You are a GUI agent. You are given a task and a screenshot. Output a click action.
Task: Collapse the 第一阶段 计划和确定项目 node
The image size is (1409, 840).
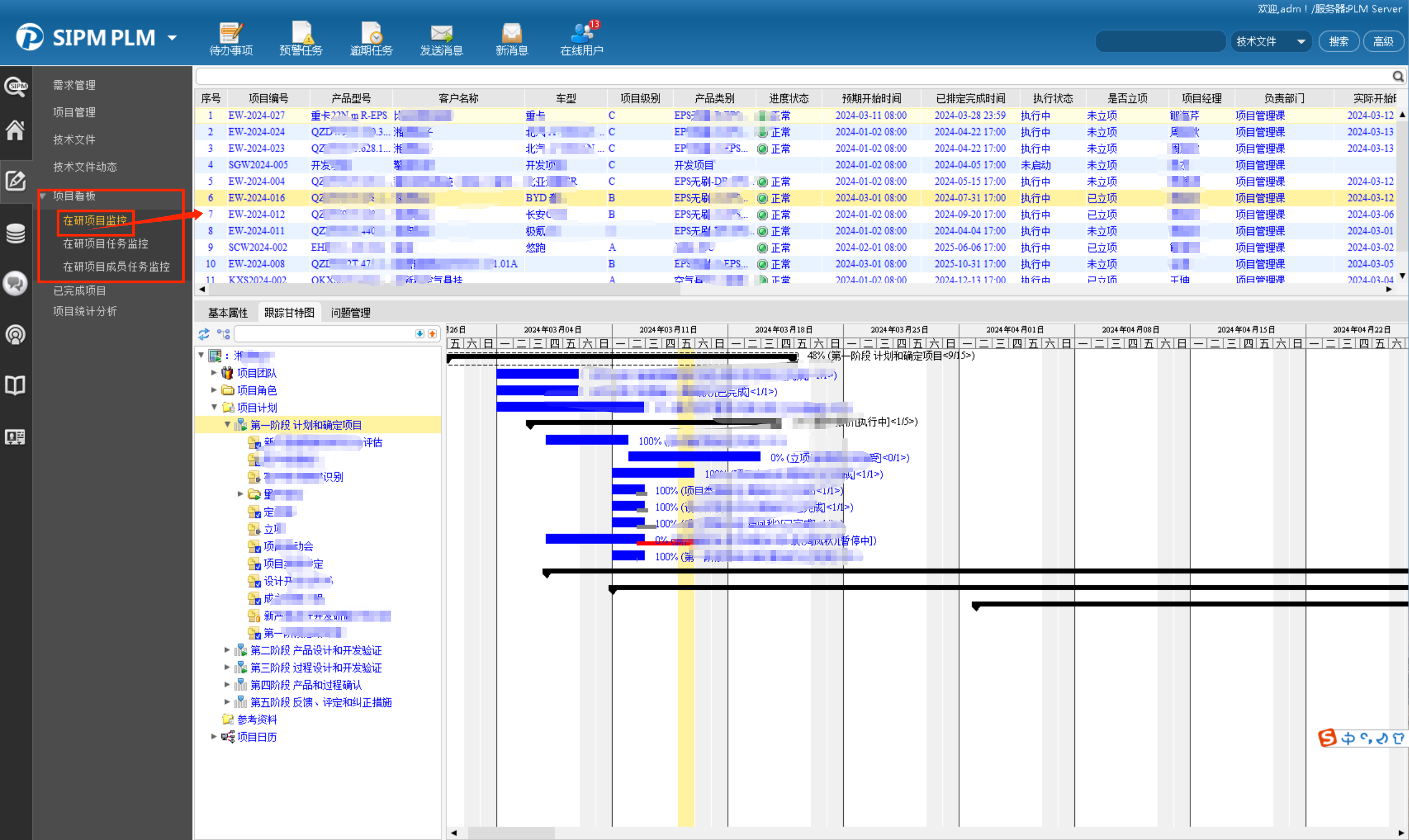point(227,425)
